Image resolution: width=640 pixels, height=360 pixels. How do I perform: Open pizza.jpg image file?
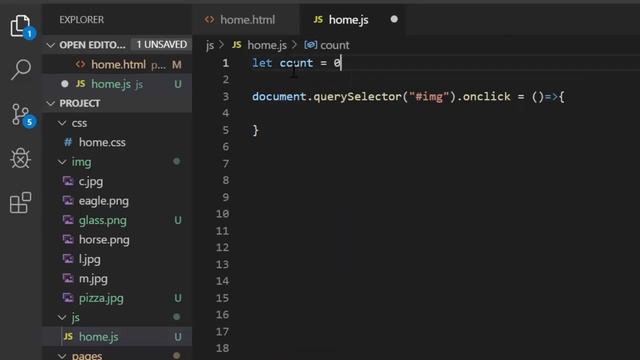(118, 298)
